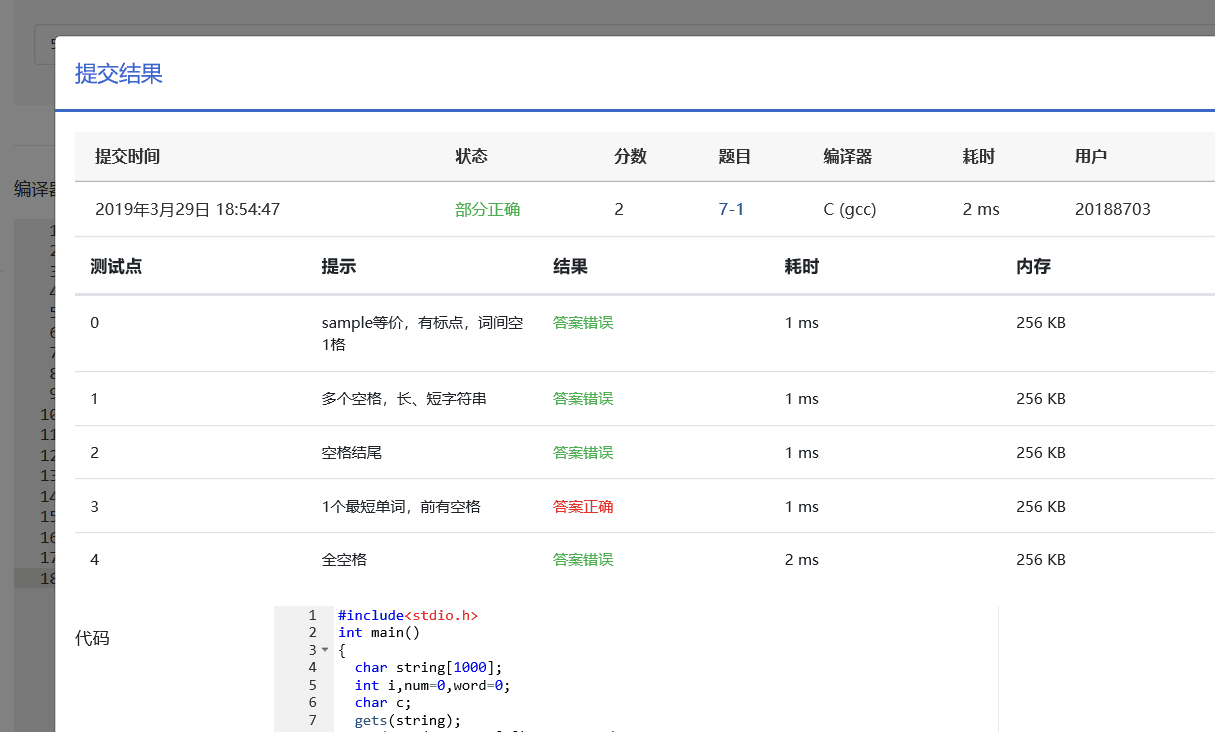The height and width of the screenshot is (732, 1215).
Task: Click 256 KB memory for test point 1
Action: (1041, 399)
